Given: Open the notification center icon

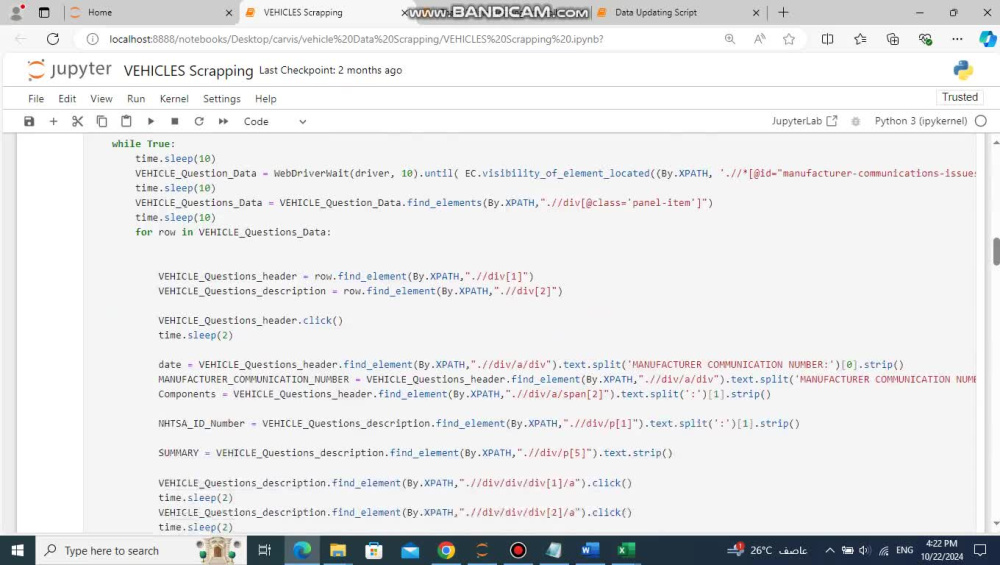Looking at the screenshot, I should (x=980, y=550).
